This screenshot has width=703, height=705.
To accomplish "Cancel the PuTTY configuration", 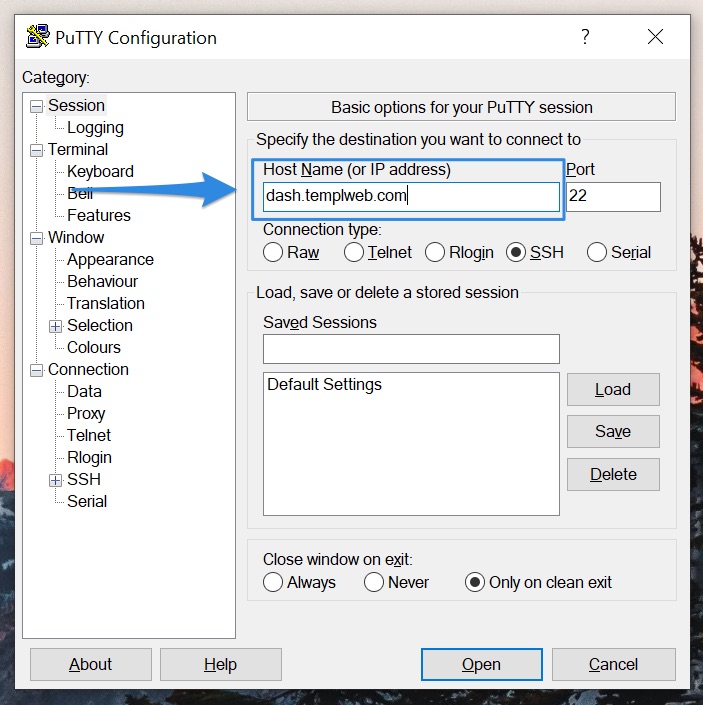I will tap(614, 665).
